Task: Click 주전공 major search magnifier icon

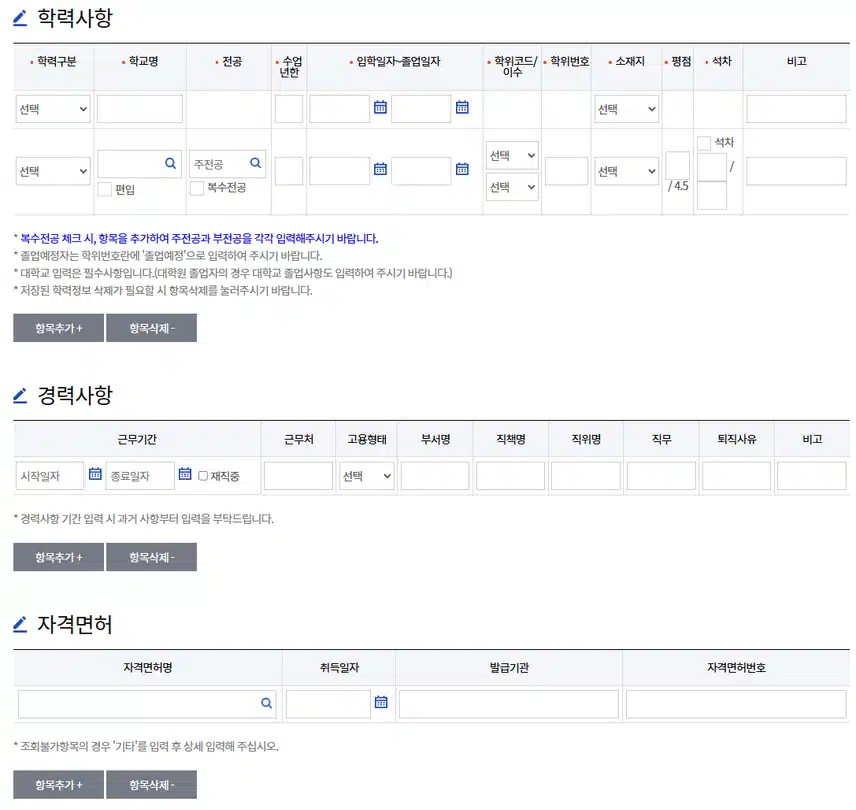Action: coord(255,163)
